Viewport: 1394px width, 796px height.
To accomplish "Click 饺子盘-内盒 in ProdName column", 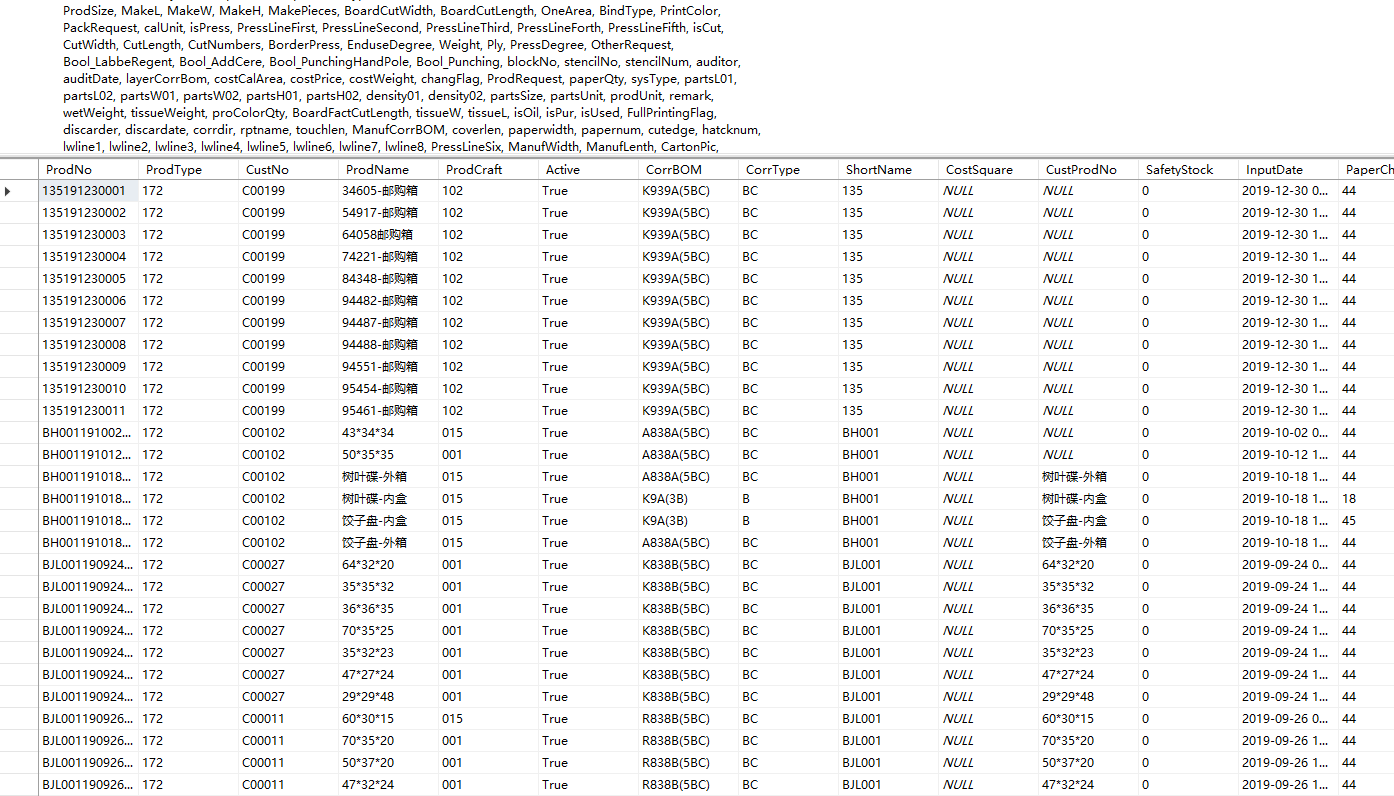I will point(388,521).
